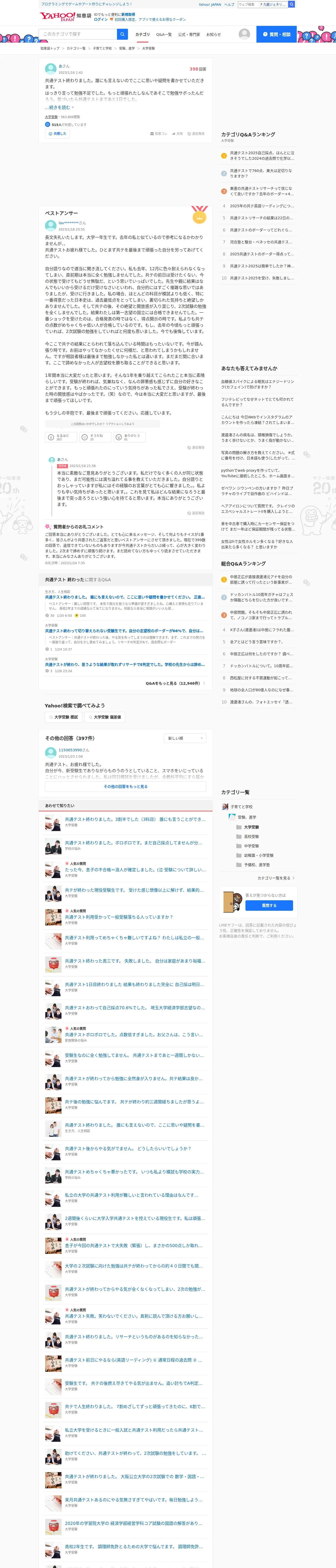Open the 新しい順 sort dropdown
Screen dimensions: 336x1568
[185, 738]
